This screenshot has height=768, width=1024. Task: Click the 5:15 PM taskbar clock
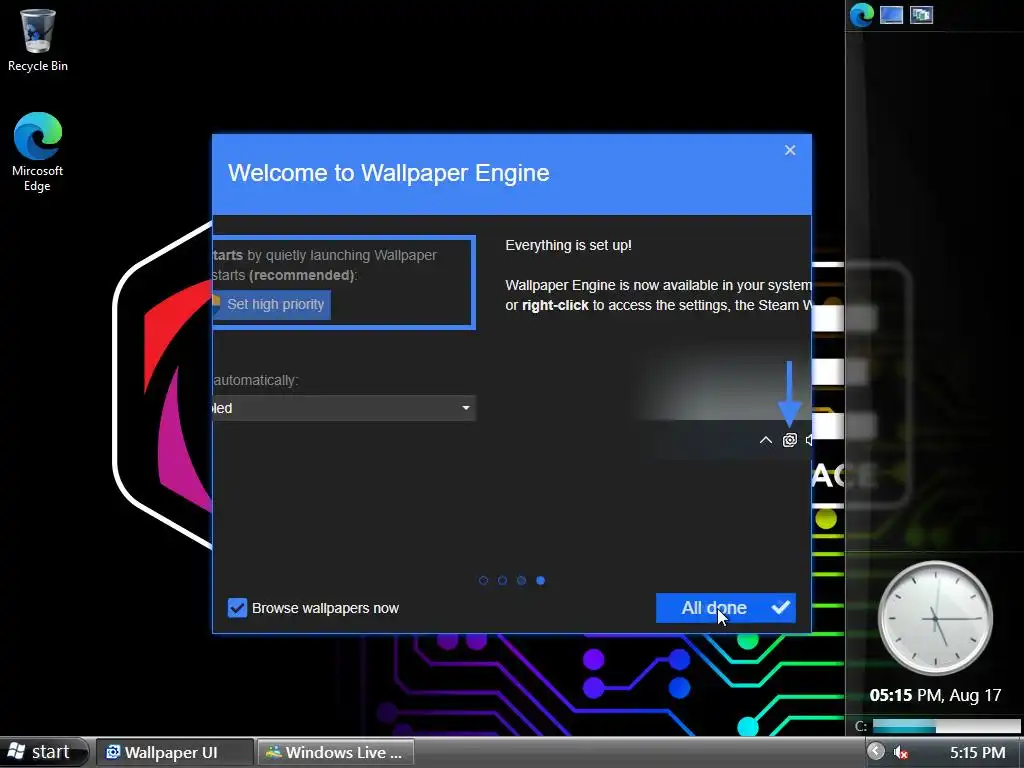pos(977,753)
